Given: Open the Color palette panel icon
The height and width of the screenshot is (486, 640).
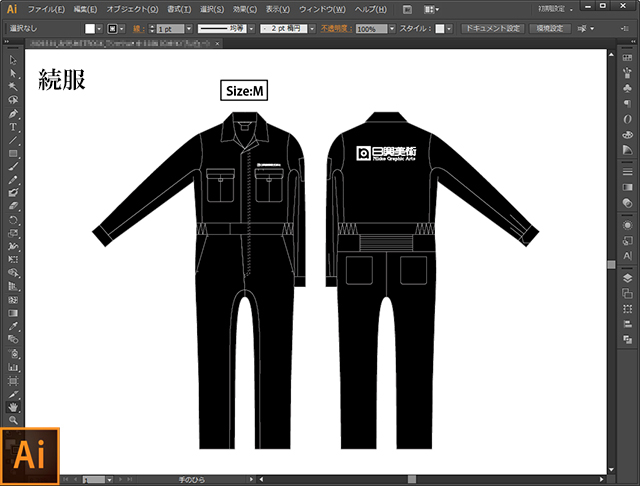Looking at the screenshot, I should click(x=627, y=135).
